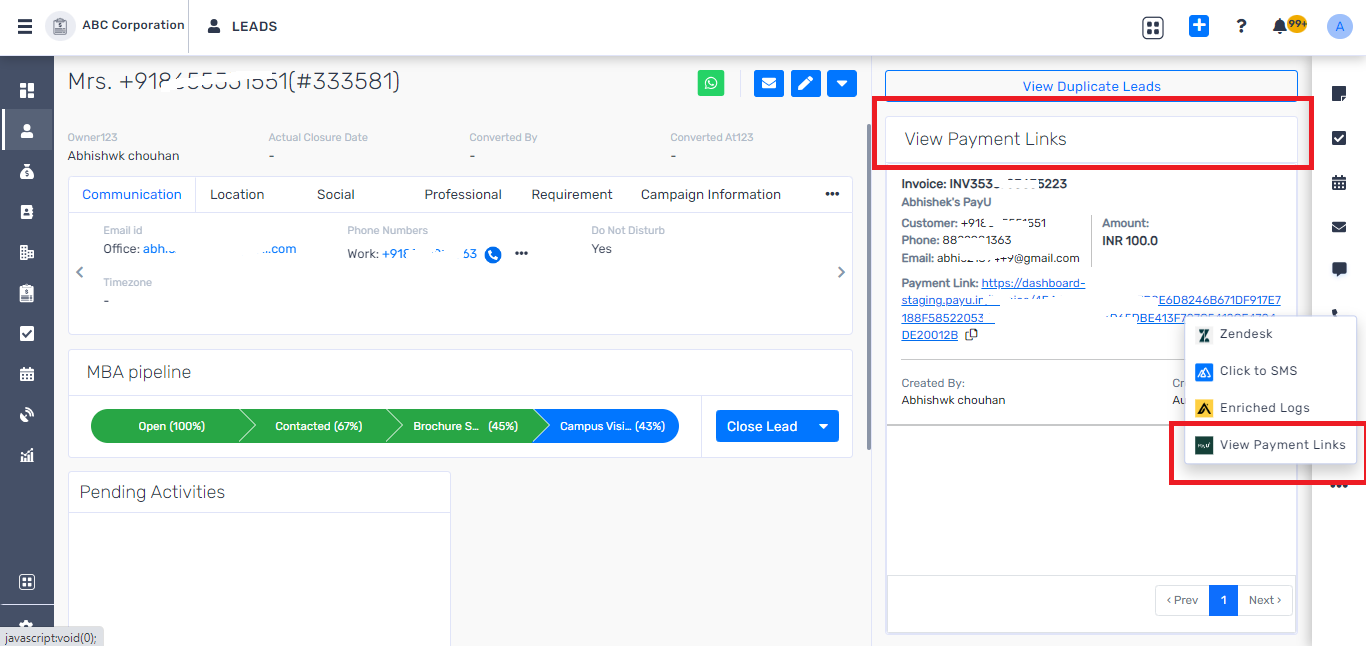Screen dimensions: 1366x646
Task: Toggle the hamburger sidebar menu
Action: [x=25, y=26]
